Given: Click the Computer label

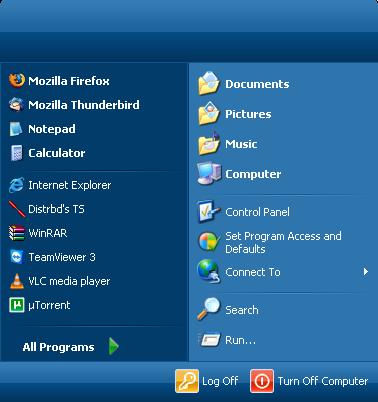Looking at the screenshot, I should pos(253,174).
